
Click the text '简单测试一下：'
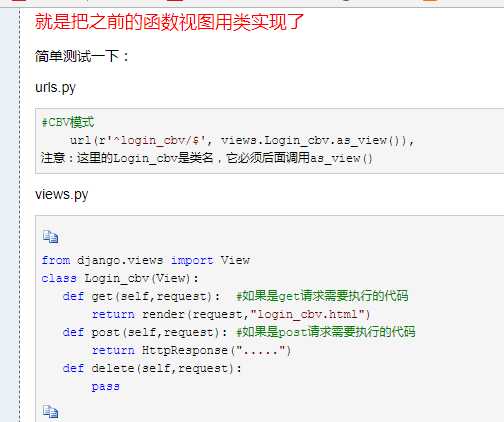point(82,56)
